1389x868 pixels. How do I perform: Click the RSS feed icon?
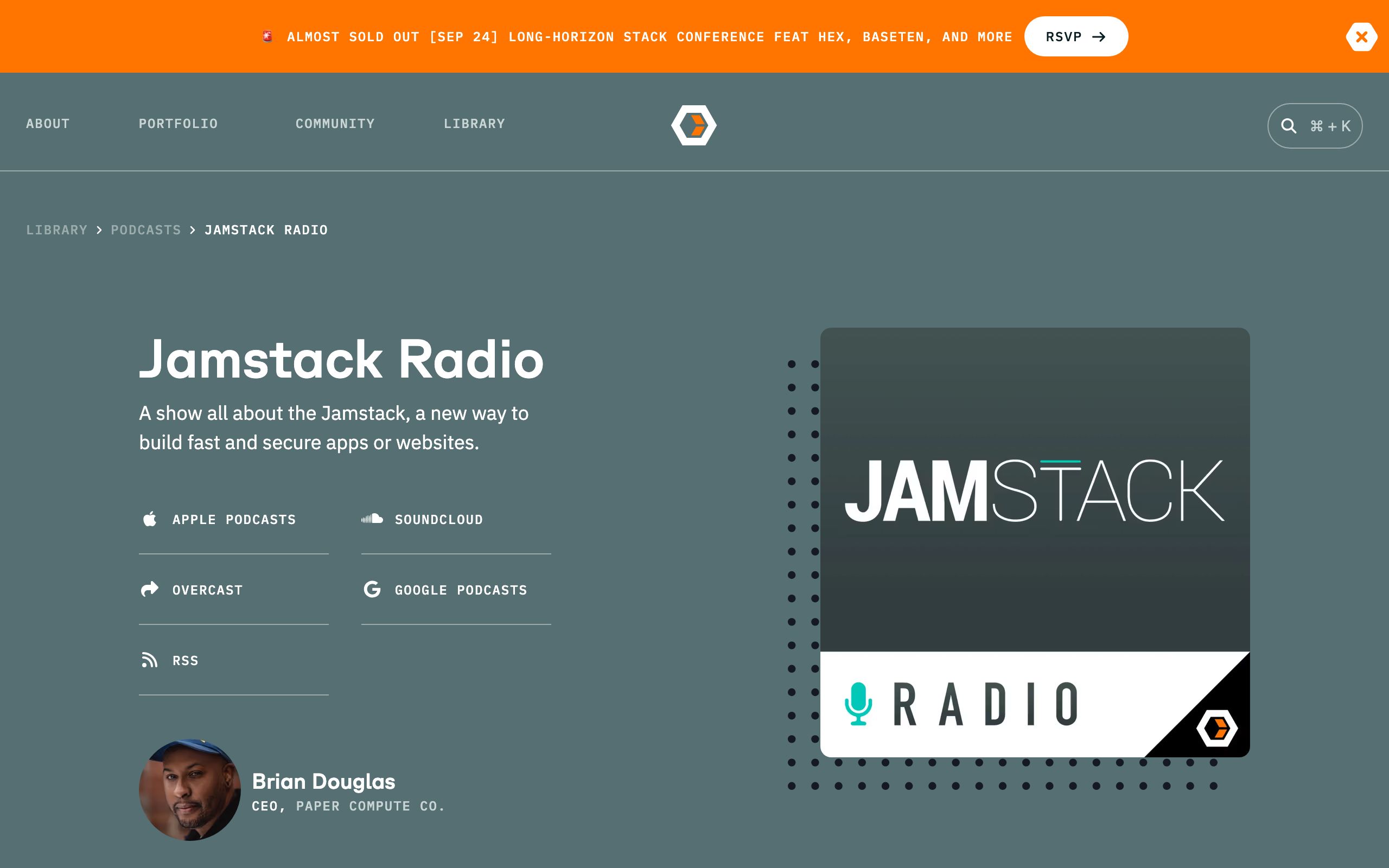point(150,660)
